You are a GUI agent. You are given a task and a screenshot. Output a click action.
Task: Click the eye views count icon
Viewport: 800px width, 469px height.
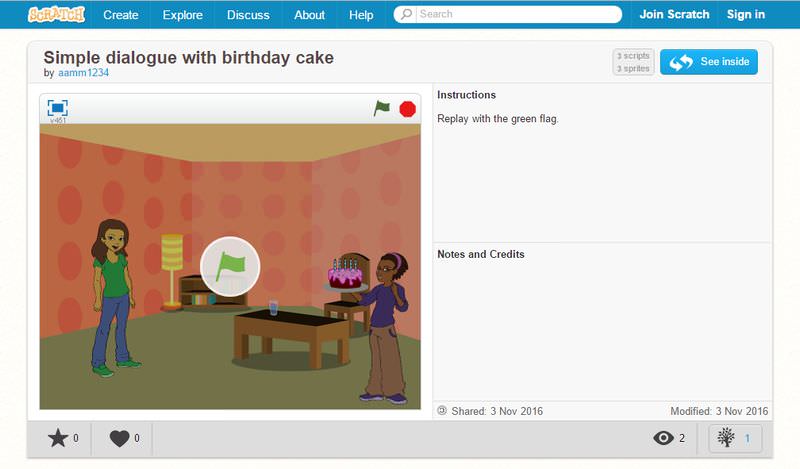pos(663,438)
